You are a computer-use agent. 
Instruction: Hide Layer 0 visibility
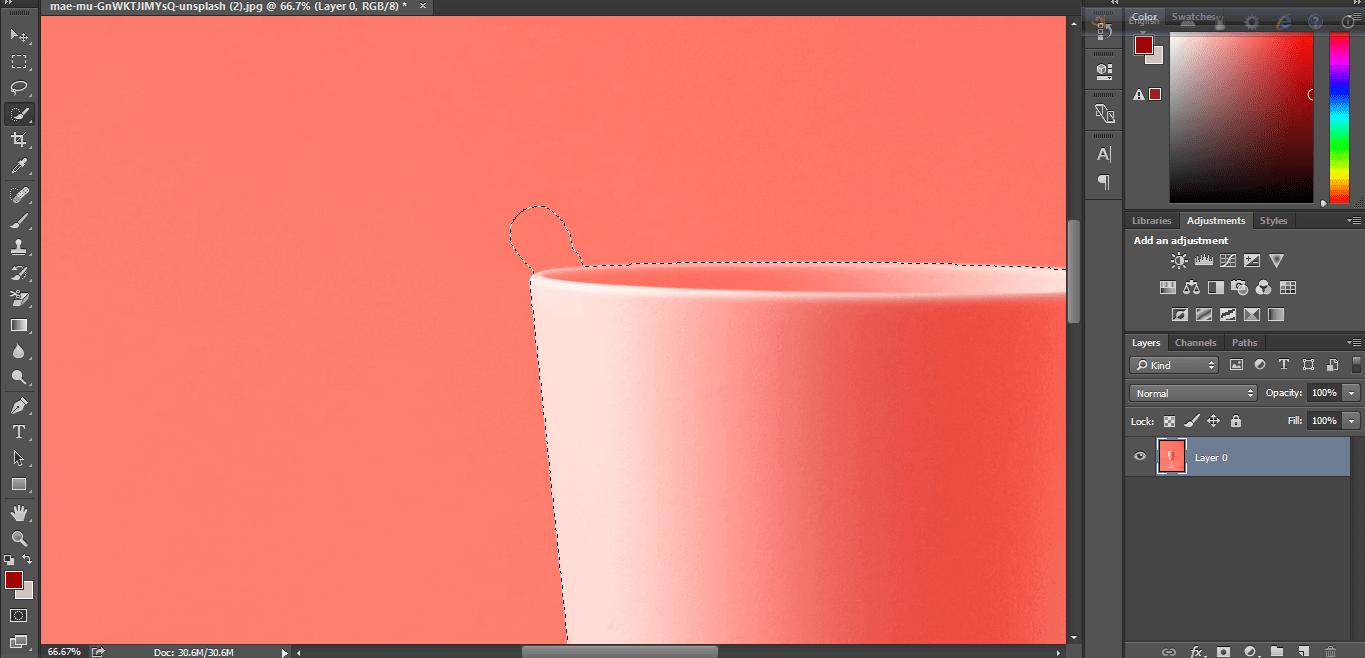(x=1139, y=457)
